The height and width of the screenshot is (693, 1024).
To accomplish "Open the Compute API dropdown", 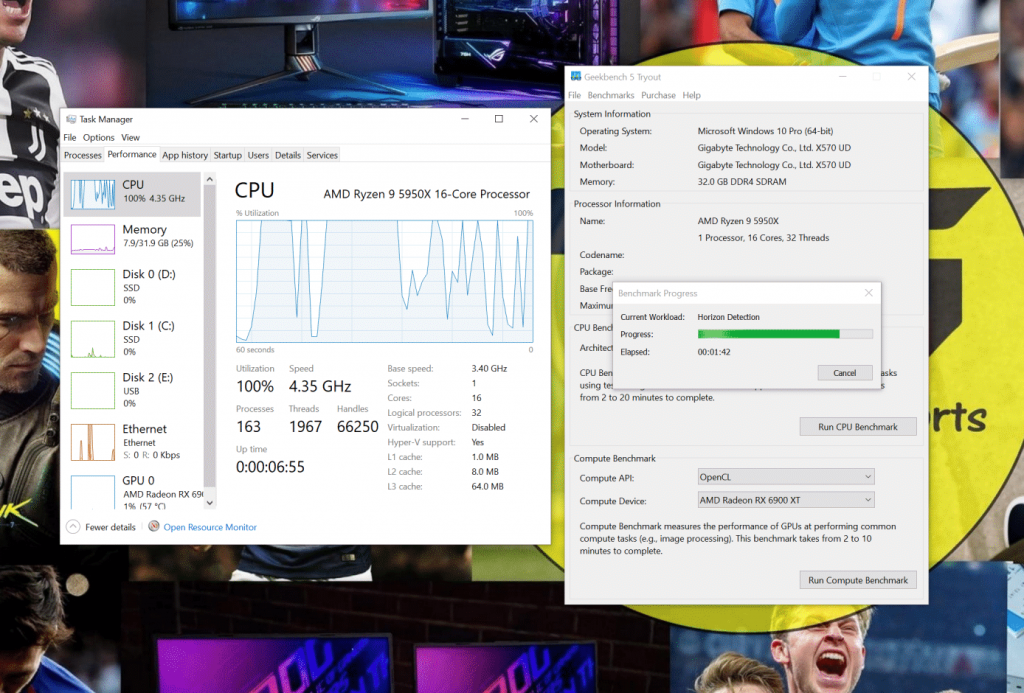I will click(x=786, y=477).
